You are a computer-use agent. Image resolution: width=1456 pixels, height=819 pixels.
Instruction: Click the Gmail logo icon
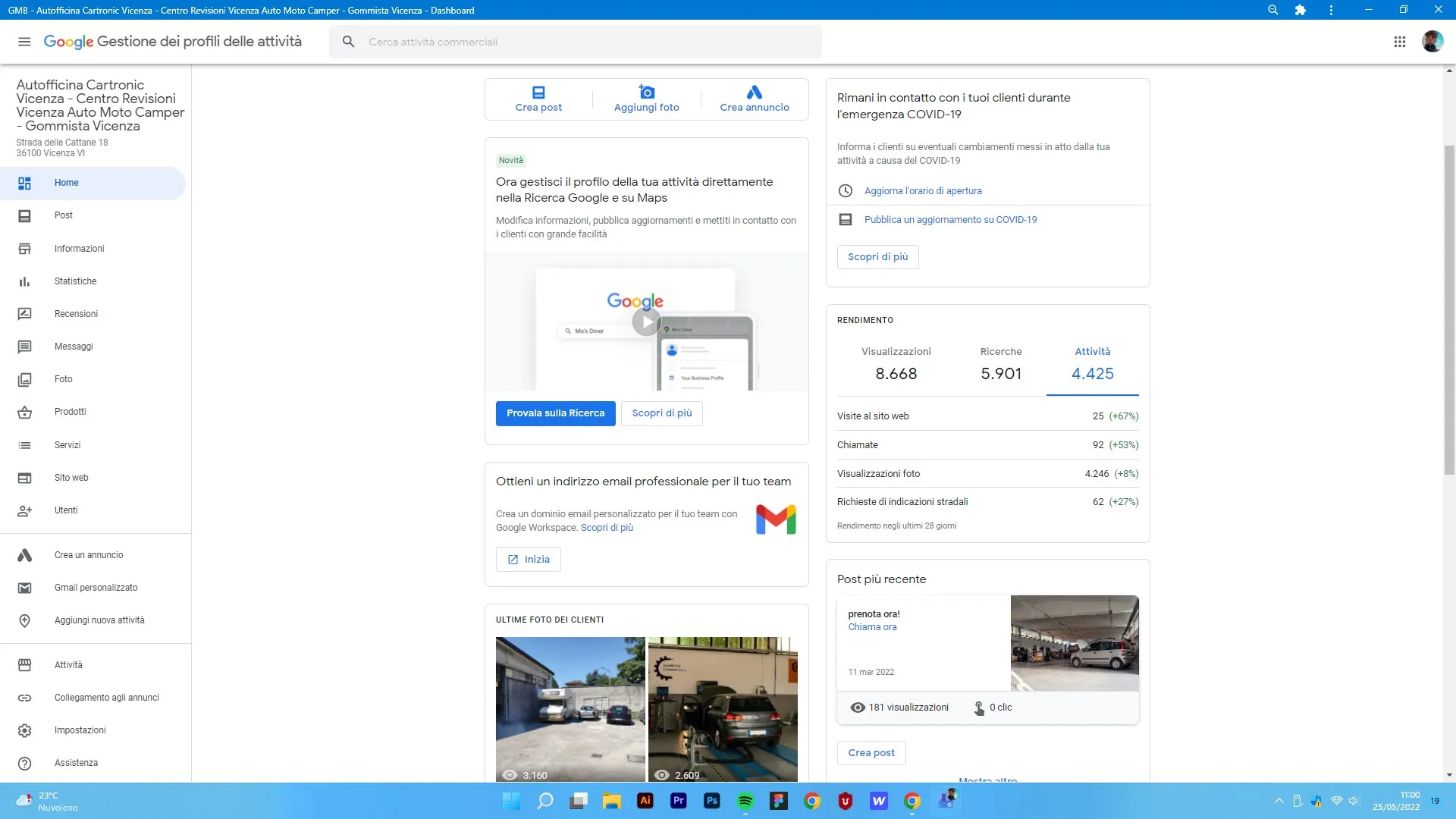pyautogui.click(x=776, y=520)
